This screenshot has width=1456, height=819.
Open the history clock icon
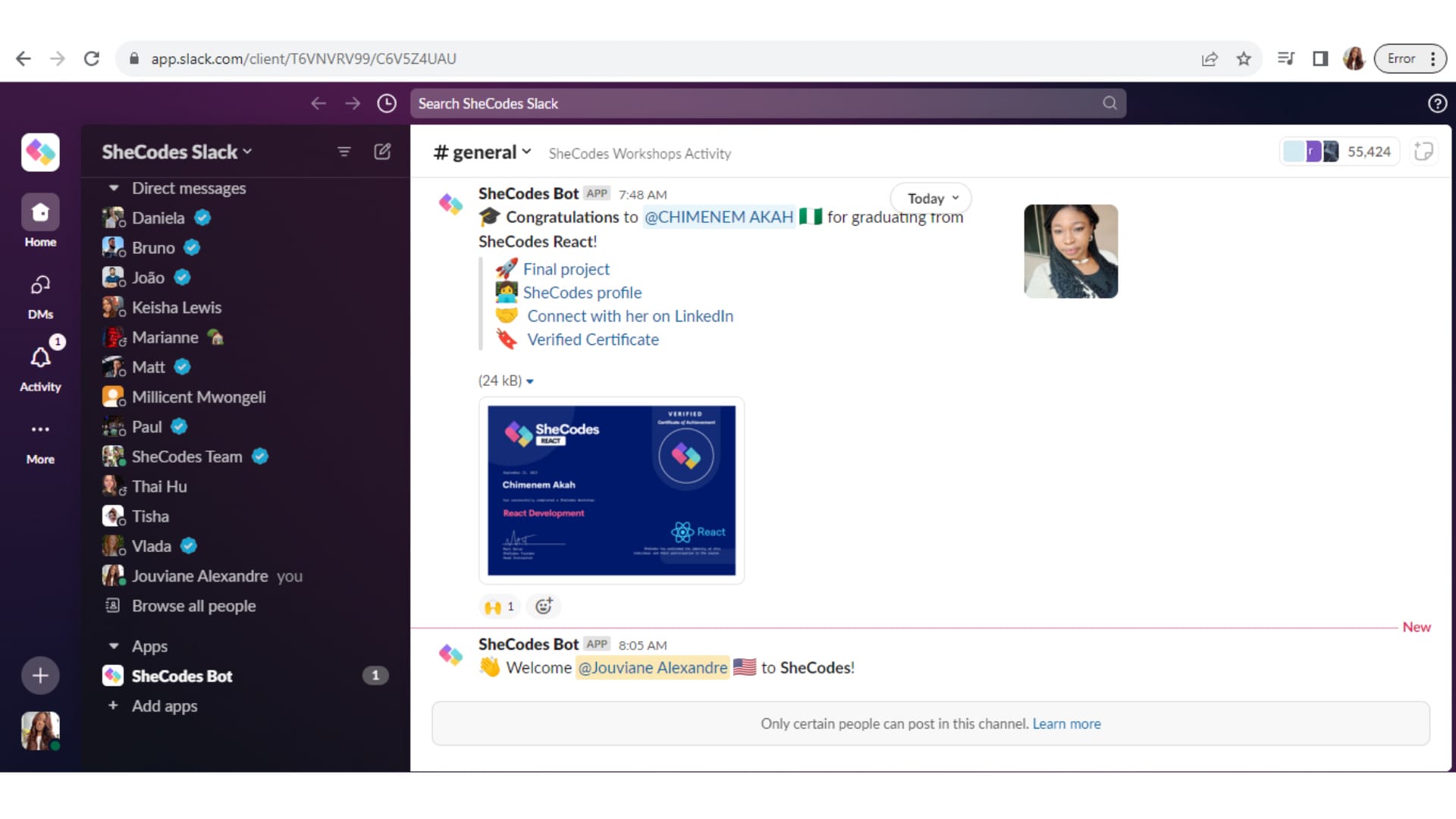coord(387,104)
